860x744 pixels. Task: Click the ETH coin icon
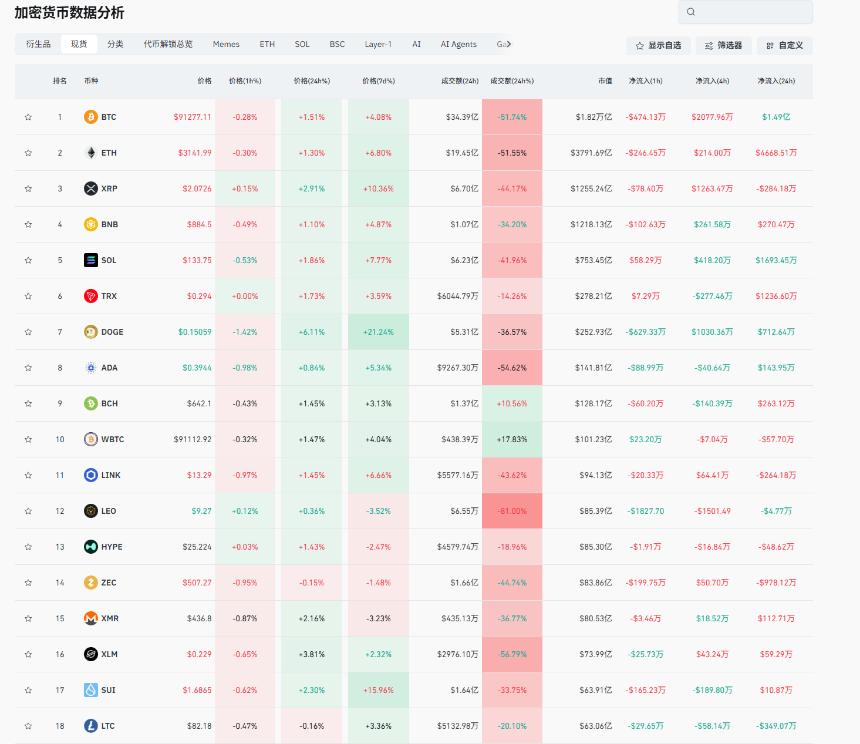[x=90, y=152]
